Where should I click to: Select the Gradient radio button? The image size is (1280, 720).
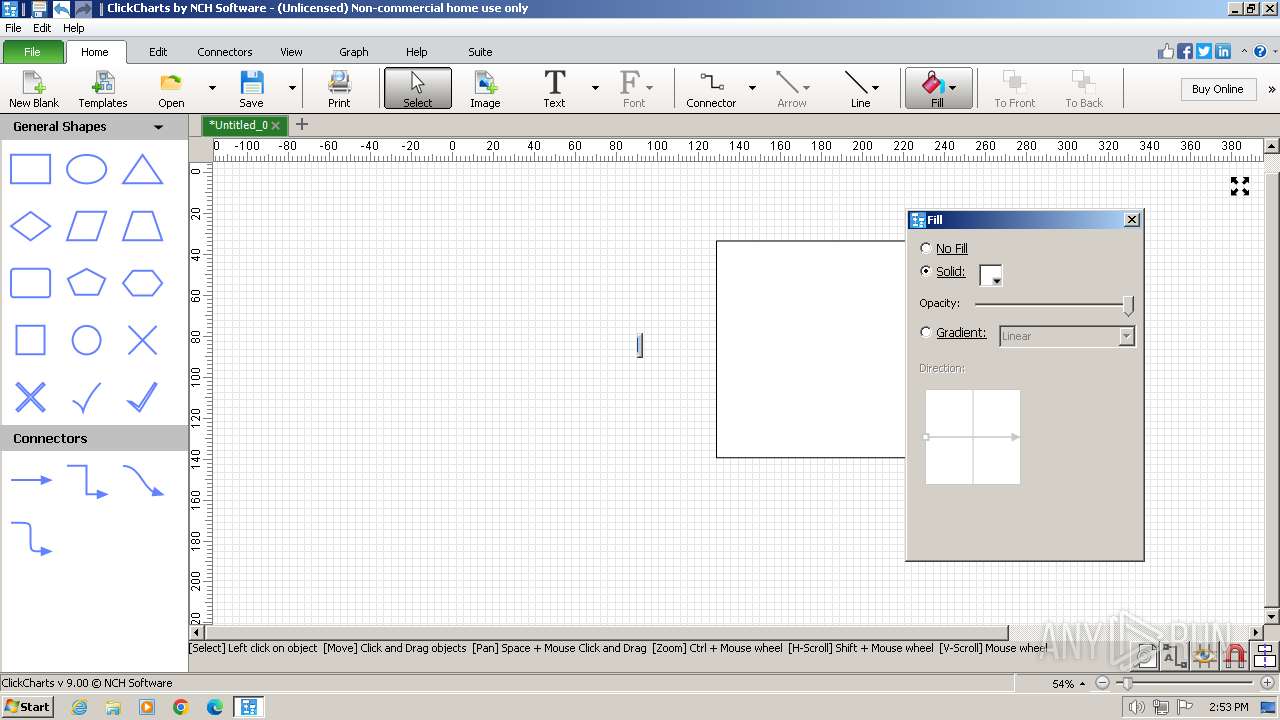tap(925, 333)
